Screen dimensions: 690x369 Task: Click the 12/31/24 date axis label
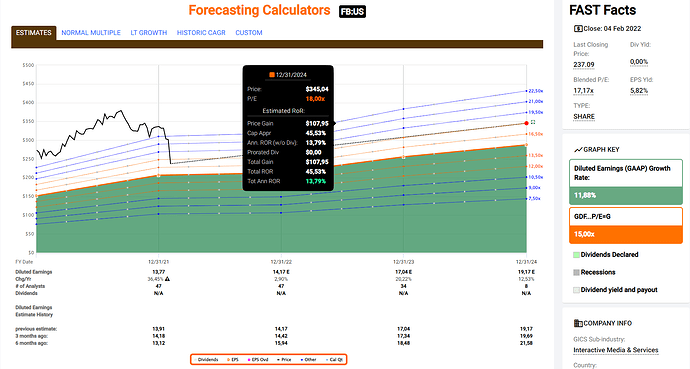[x=526, y=262]
